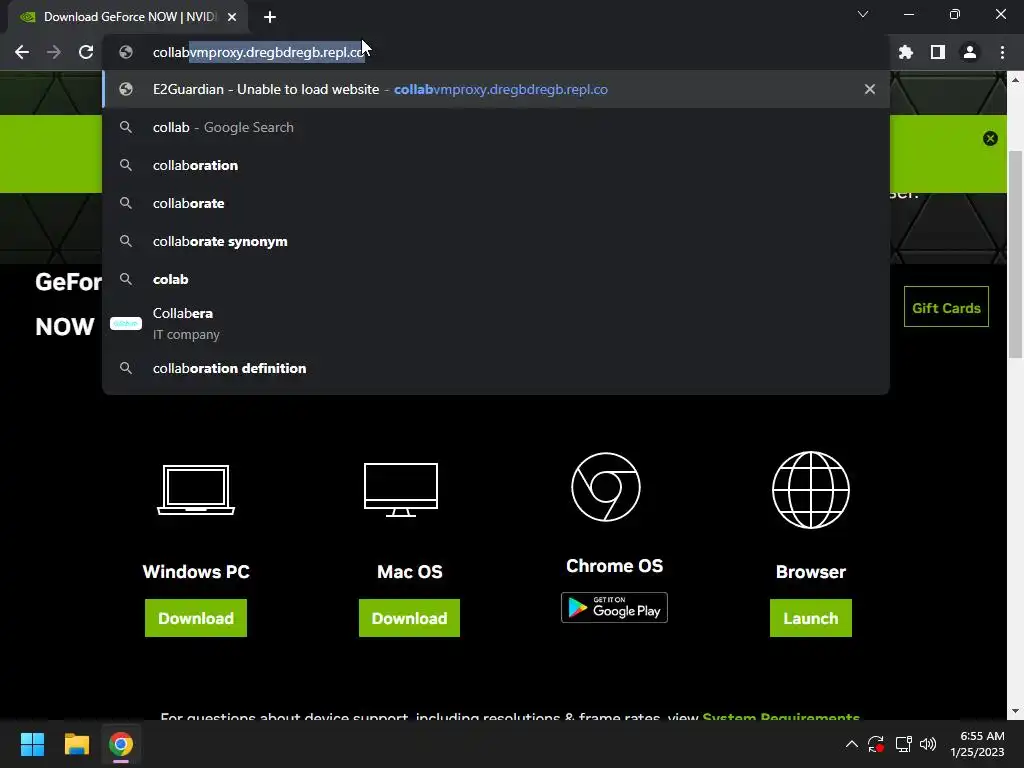Open the System Requirements link

781,716
